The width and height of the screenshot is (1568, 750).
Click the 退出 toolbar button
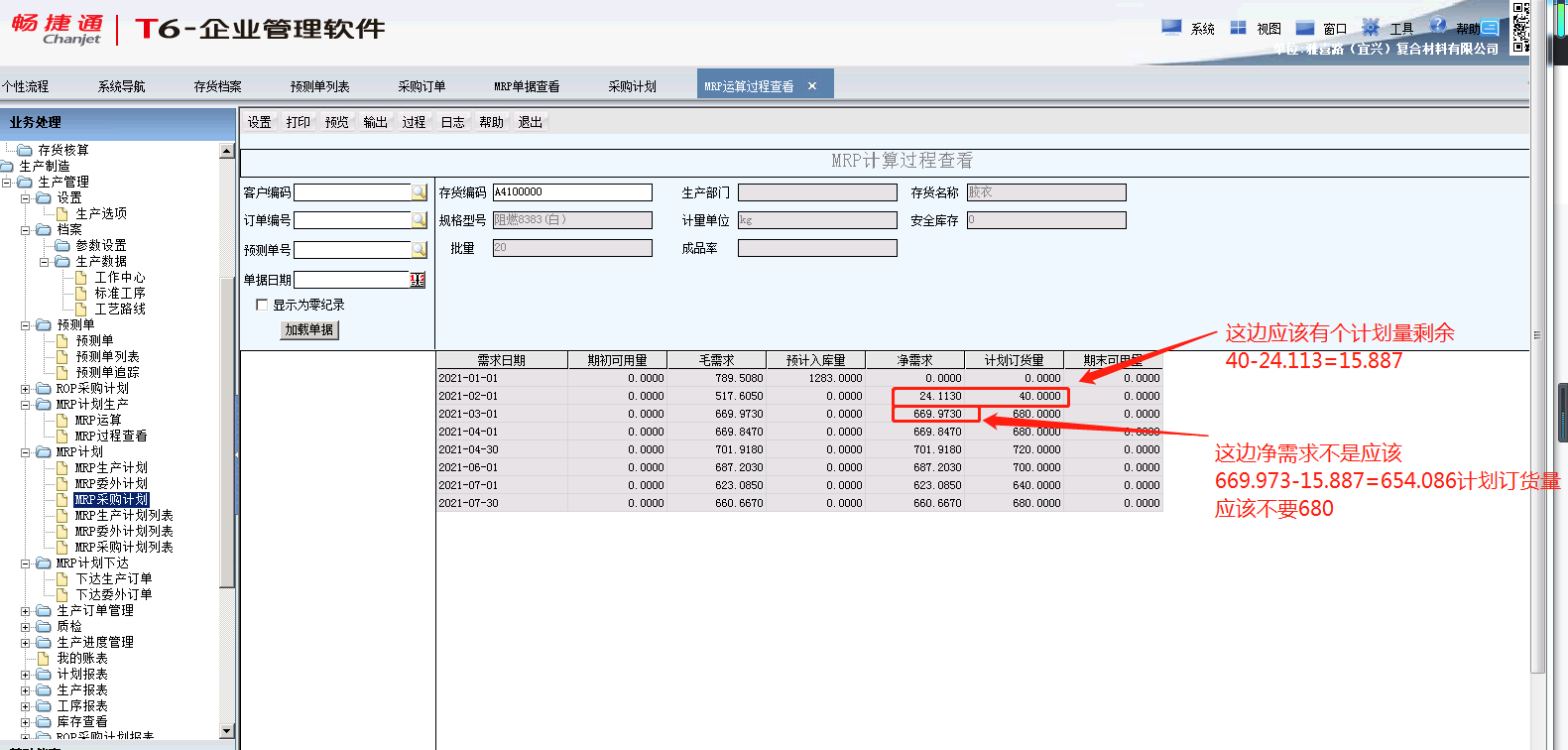(x=531, y=122)
